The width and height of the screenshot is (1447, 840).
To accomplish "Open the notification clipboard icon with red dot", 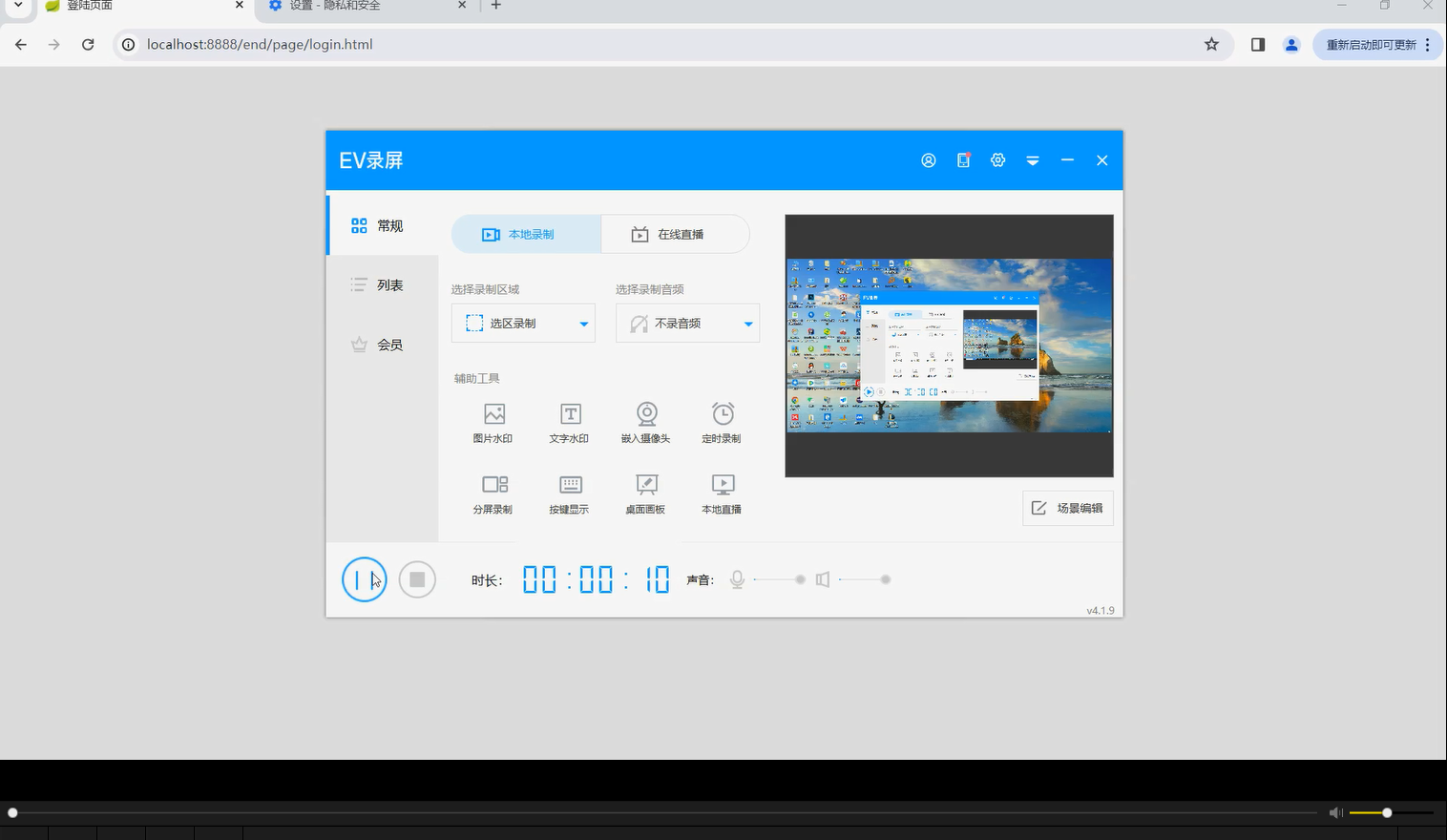I will coord(963,160).
